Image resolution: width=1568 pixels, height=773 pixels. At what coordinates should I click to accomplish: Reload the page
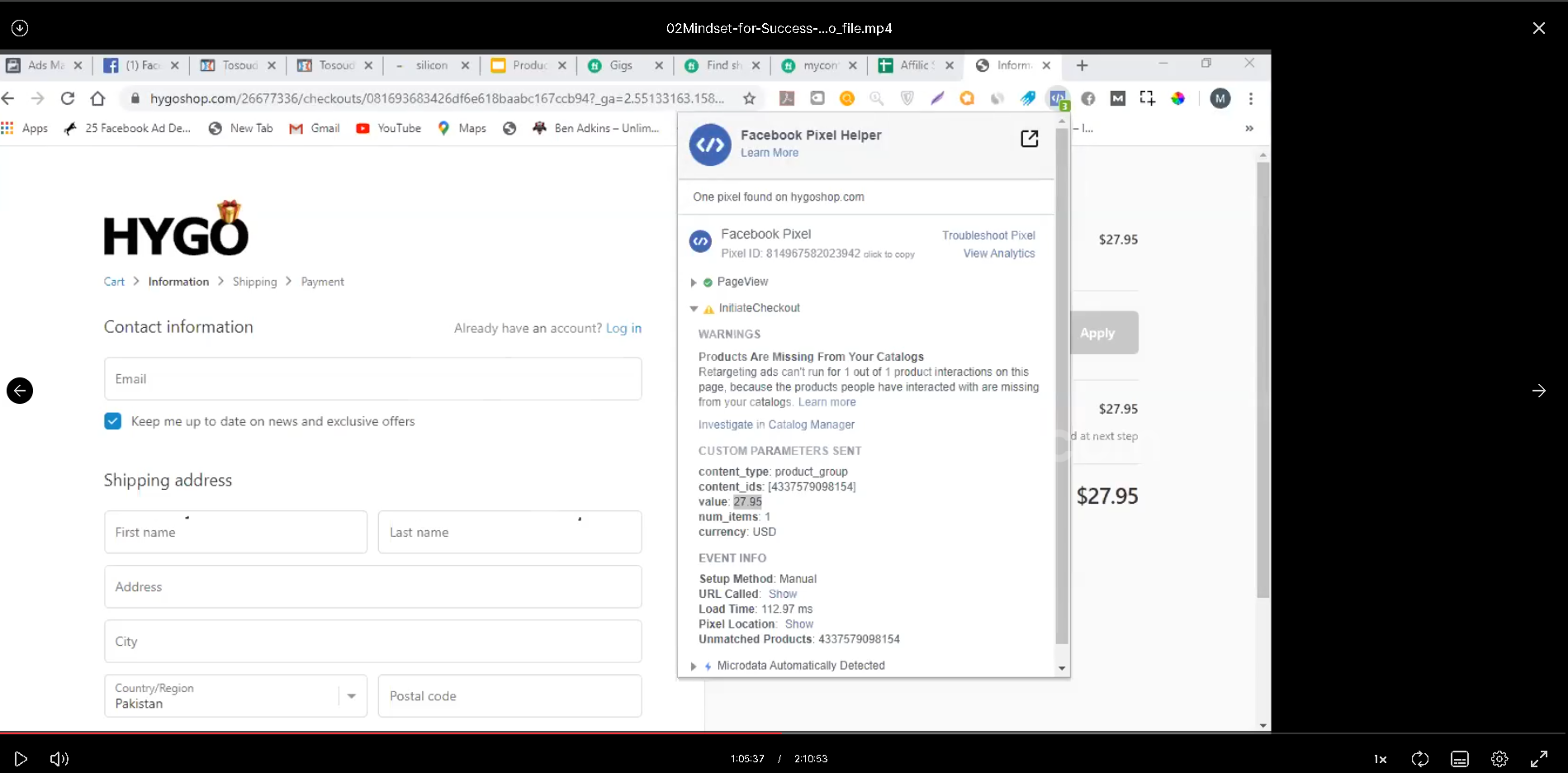(x=68, y=98)
